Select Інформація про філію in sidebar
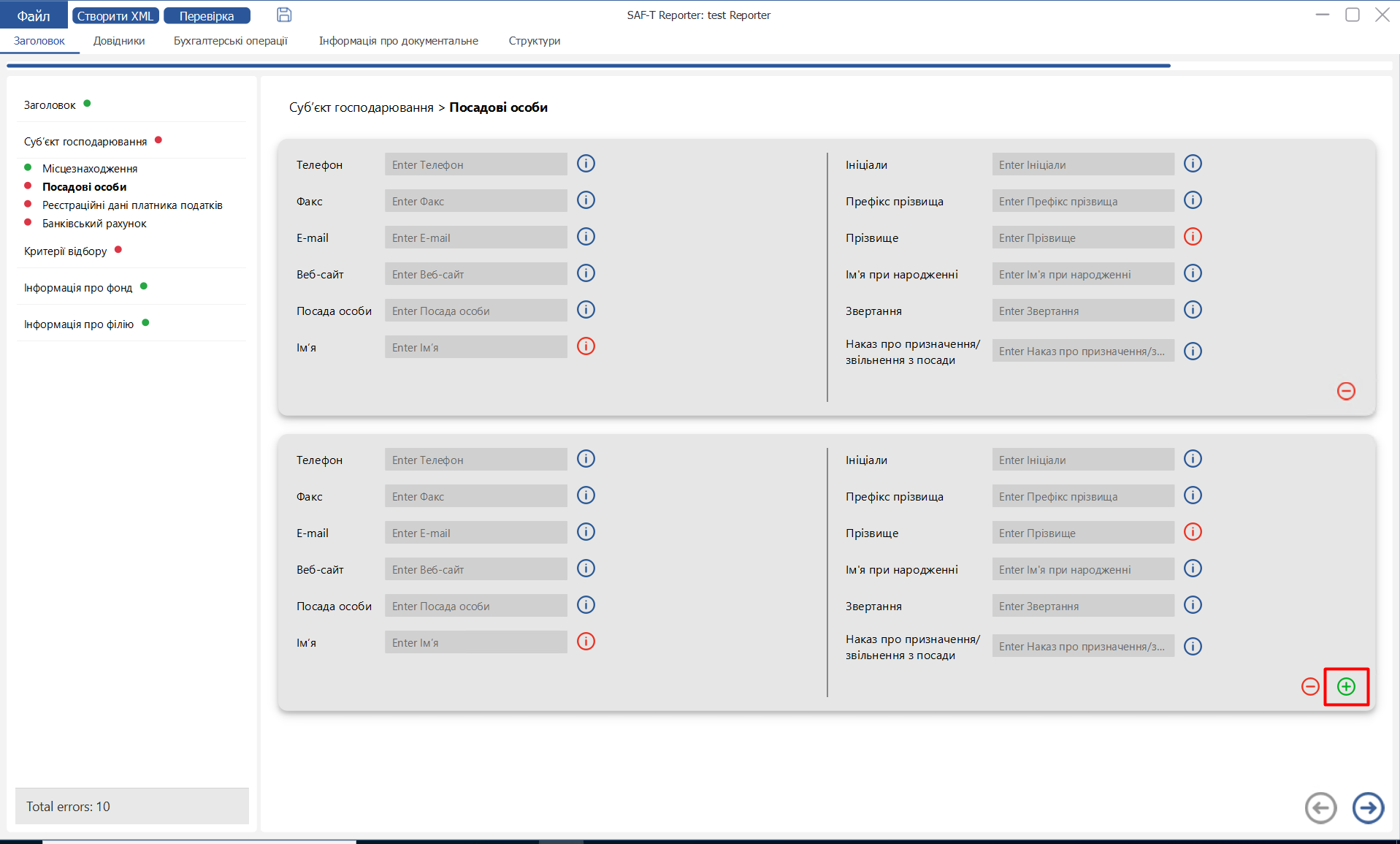The width and height of the screenshot is (1400, 844). pos(79,324)
